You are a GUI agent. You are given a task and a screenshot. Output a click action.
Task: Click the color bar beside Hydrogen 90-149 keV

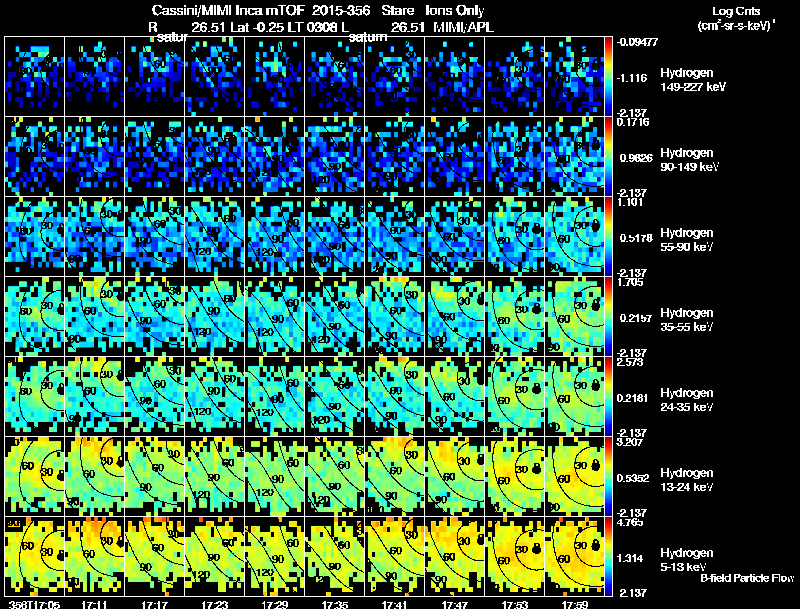click(x=608, y=157)
